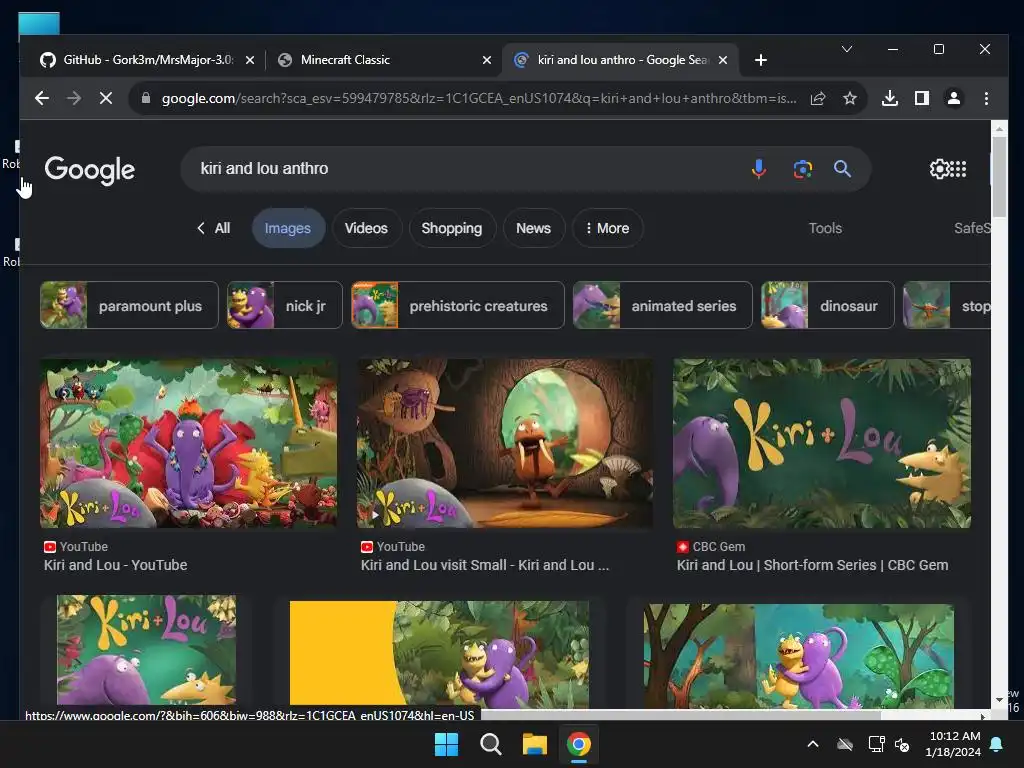Viewport: 1024px width, 768px height.
Task: Search by image with Google Lens icon
Action: point(803,169)
